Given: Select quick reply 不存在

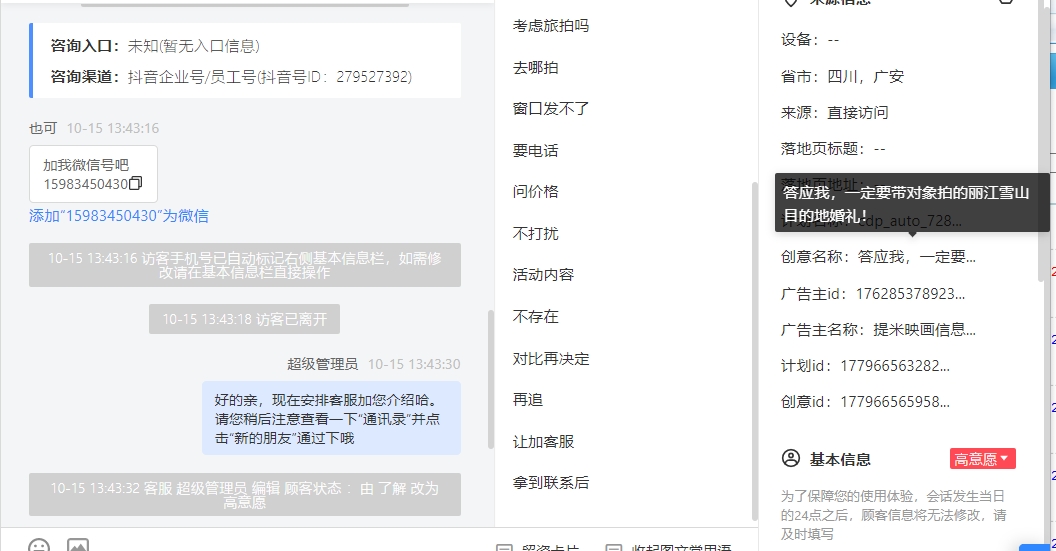Looking at the screenshot, I should (535, 316).
